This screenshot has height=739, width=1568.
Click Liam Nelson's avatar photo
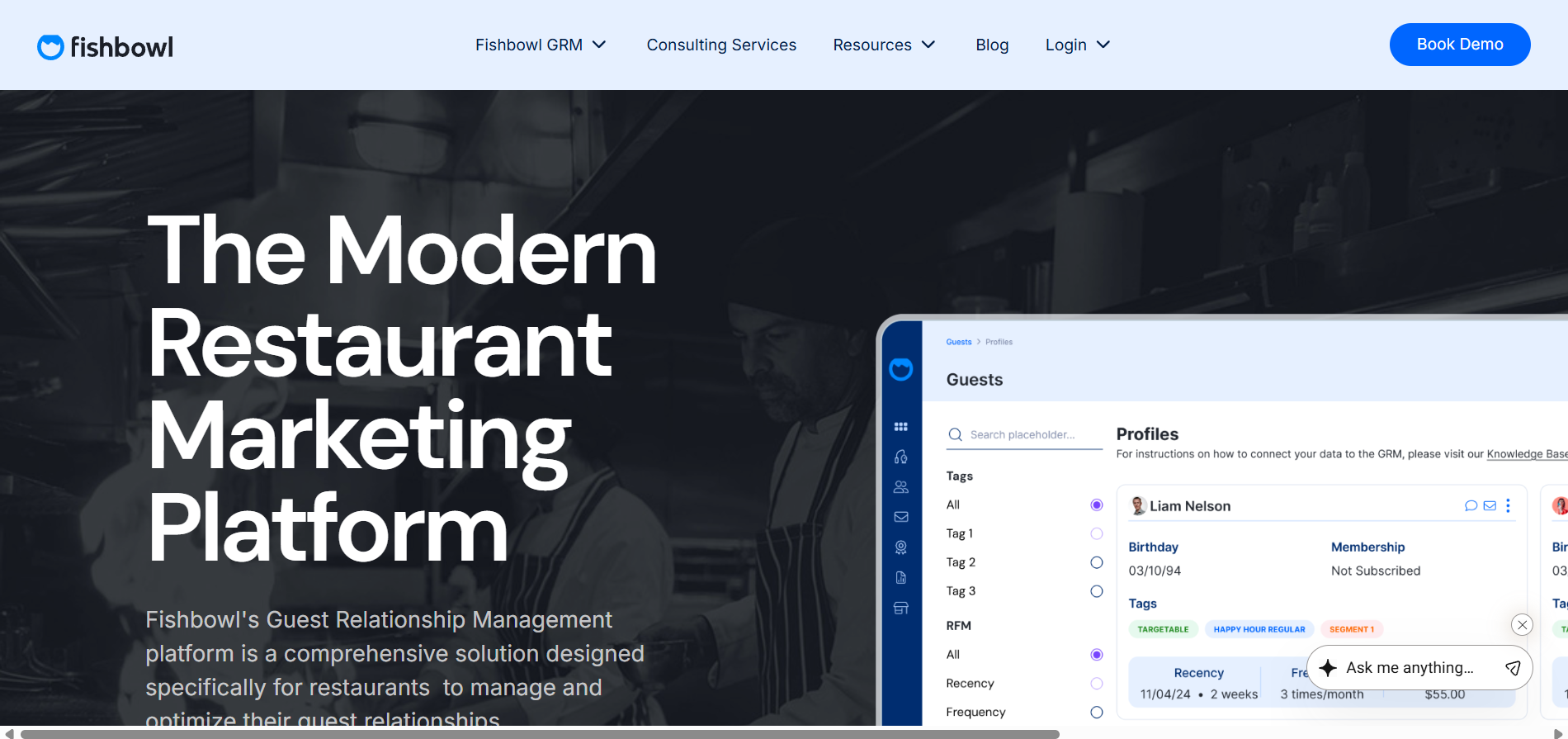pos(1138,505)
